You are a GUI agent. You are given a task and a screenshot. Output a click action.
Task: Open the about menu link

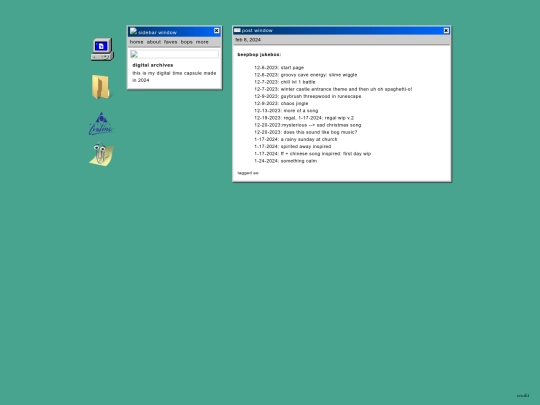(x=154, y=42)
